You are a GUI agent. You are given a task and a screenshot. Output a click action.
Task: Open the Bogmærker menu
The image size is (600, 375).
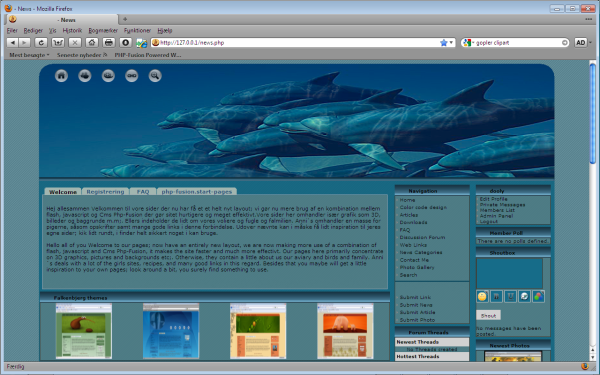click(x=103, y=31)
